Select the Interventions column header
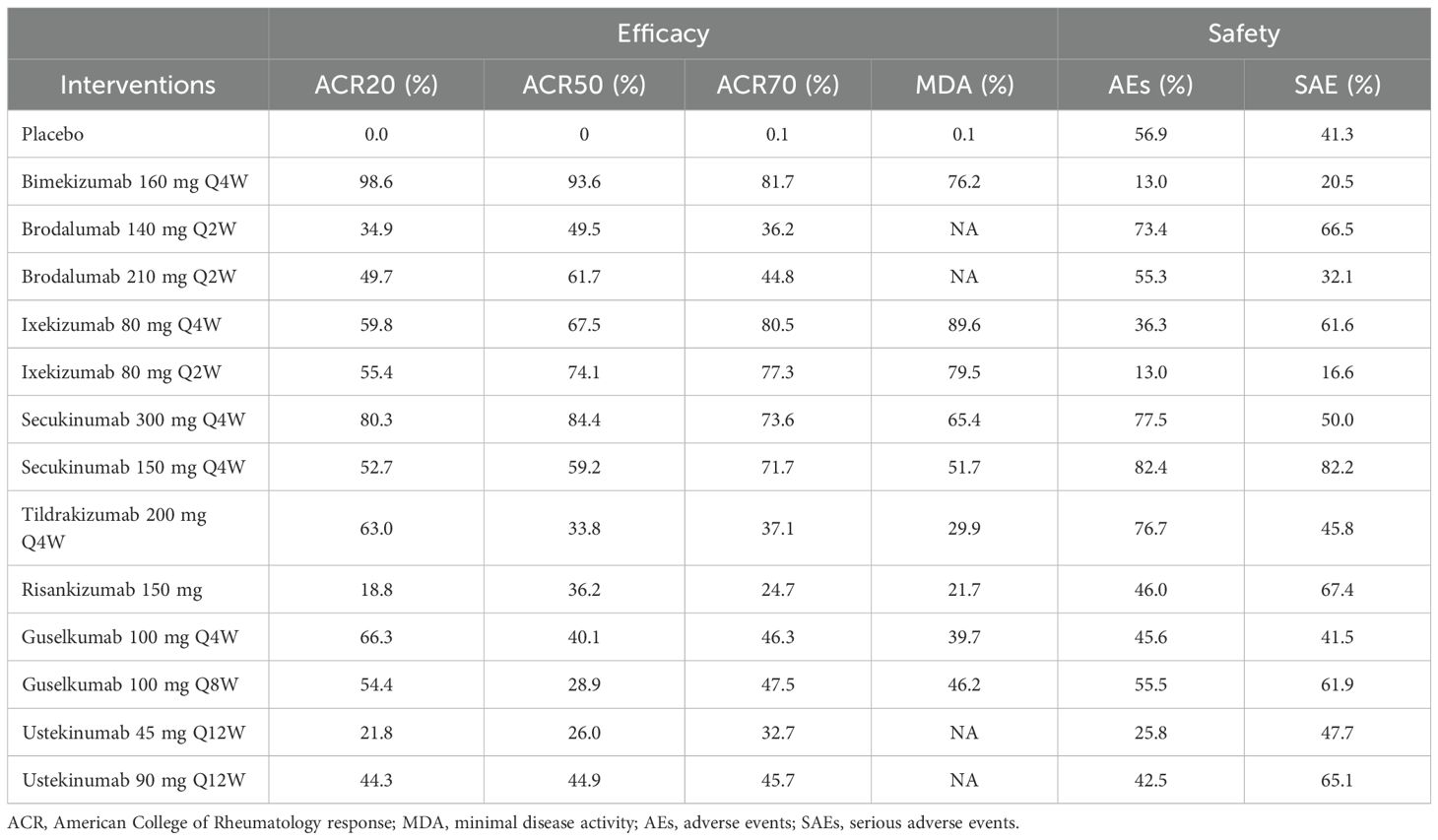 (138, 85)
